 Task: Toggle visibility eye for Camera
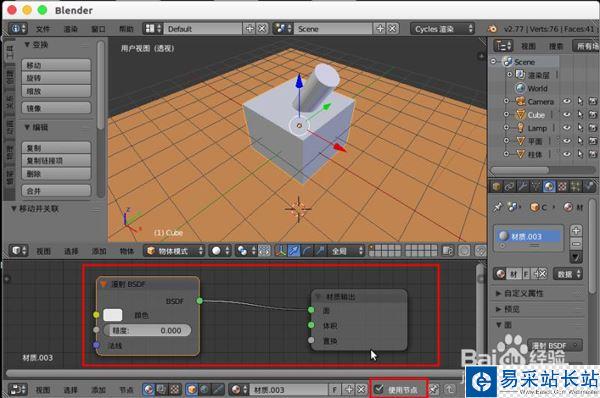(x=567, y=101)
